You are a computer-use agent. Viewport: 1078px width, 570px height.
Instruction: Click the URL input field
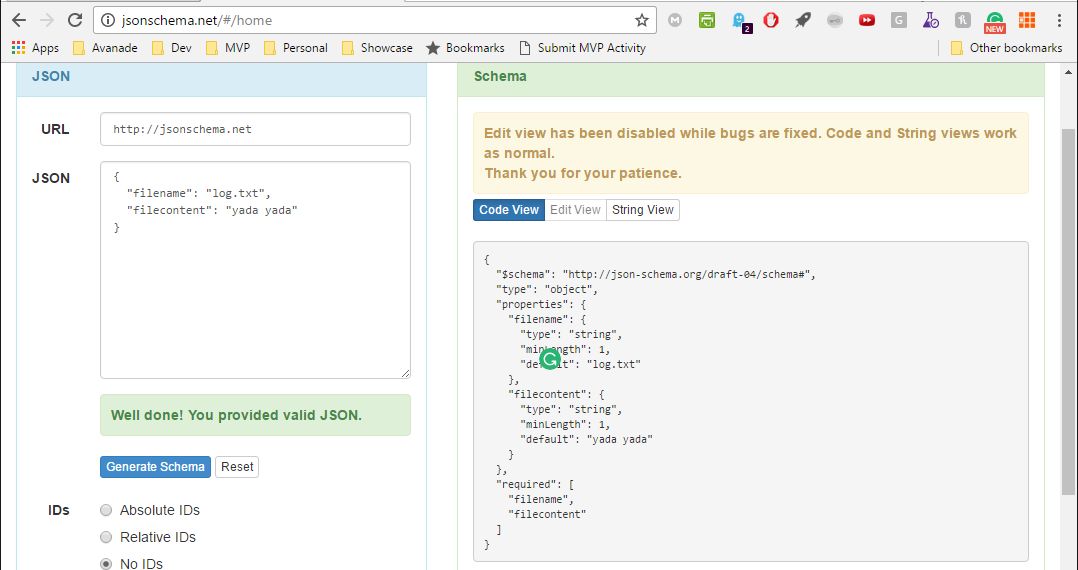(x=255, y=129)
